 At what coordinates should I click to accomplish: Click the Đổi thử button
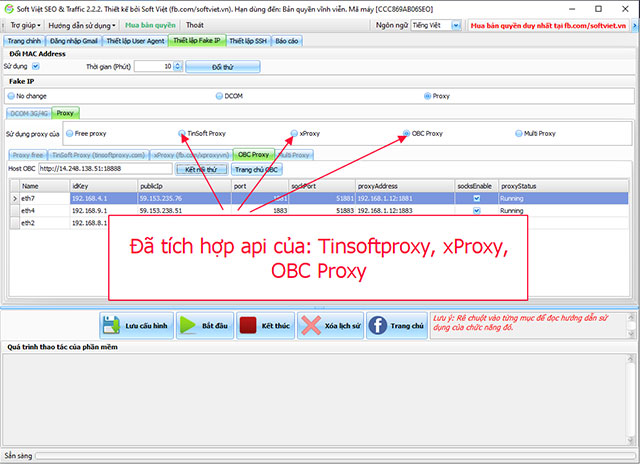[229, 65]
